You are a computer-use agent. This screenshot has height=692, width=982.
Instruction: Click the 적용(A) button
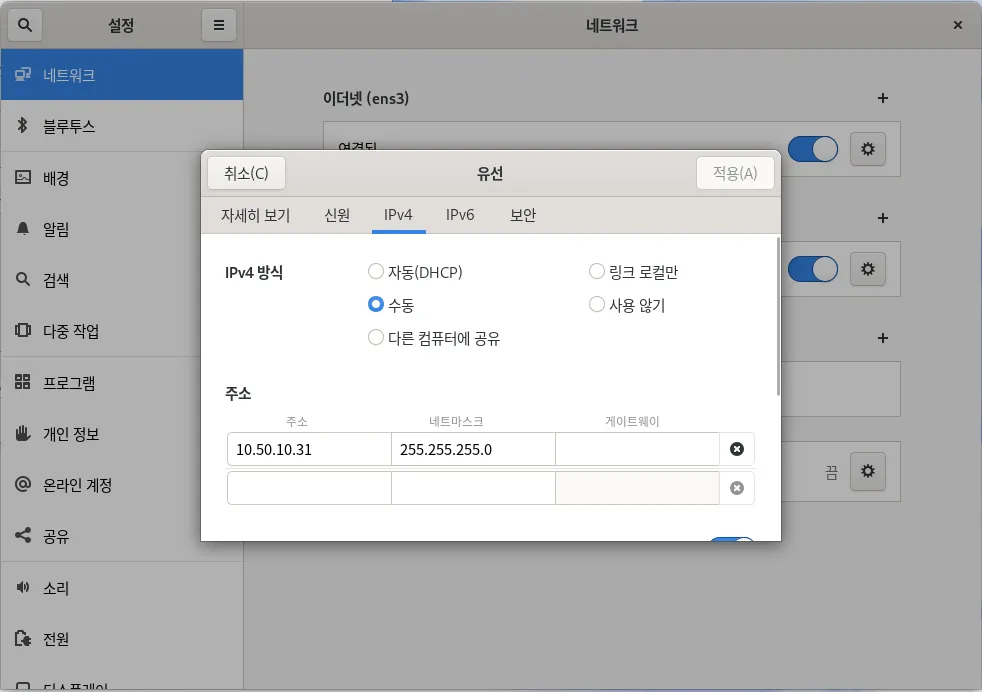click(735, 173)
